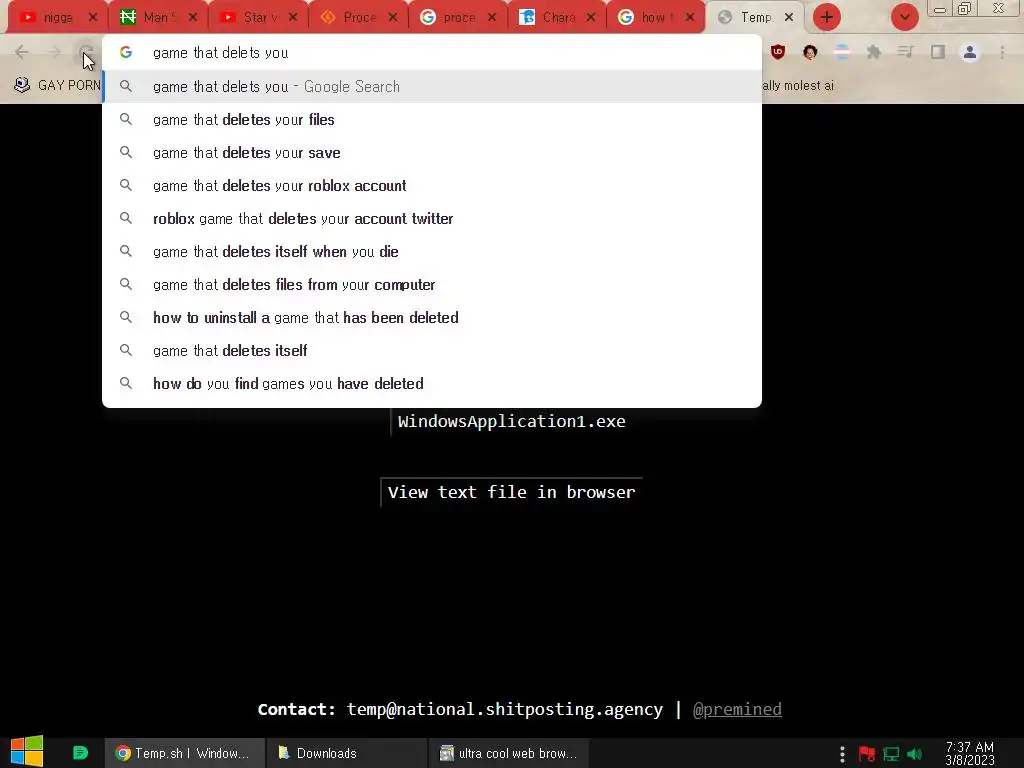Open the 'ally molest ai' bookmark
This screenshot has width=1024, height=768.
click(x=797, y=85)
